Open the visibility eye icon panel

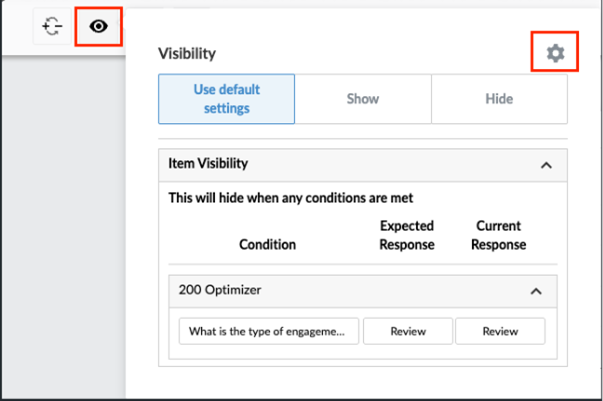[98, 27]
